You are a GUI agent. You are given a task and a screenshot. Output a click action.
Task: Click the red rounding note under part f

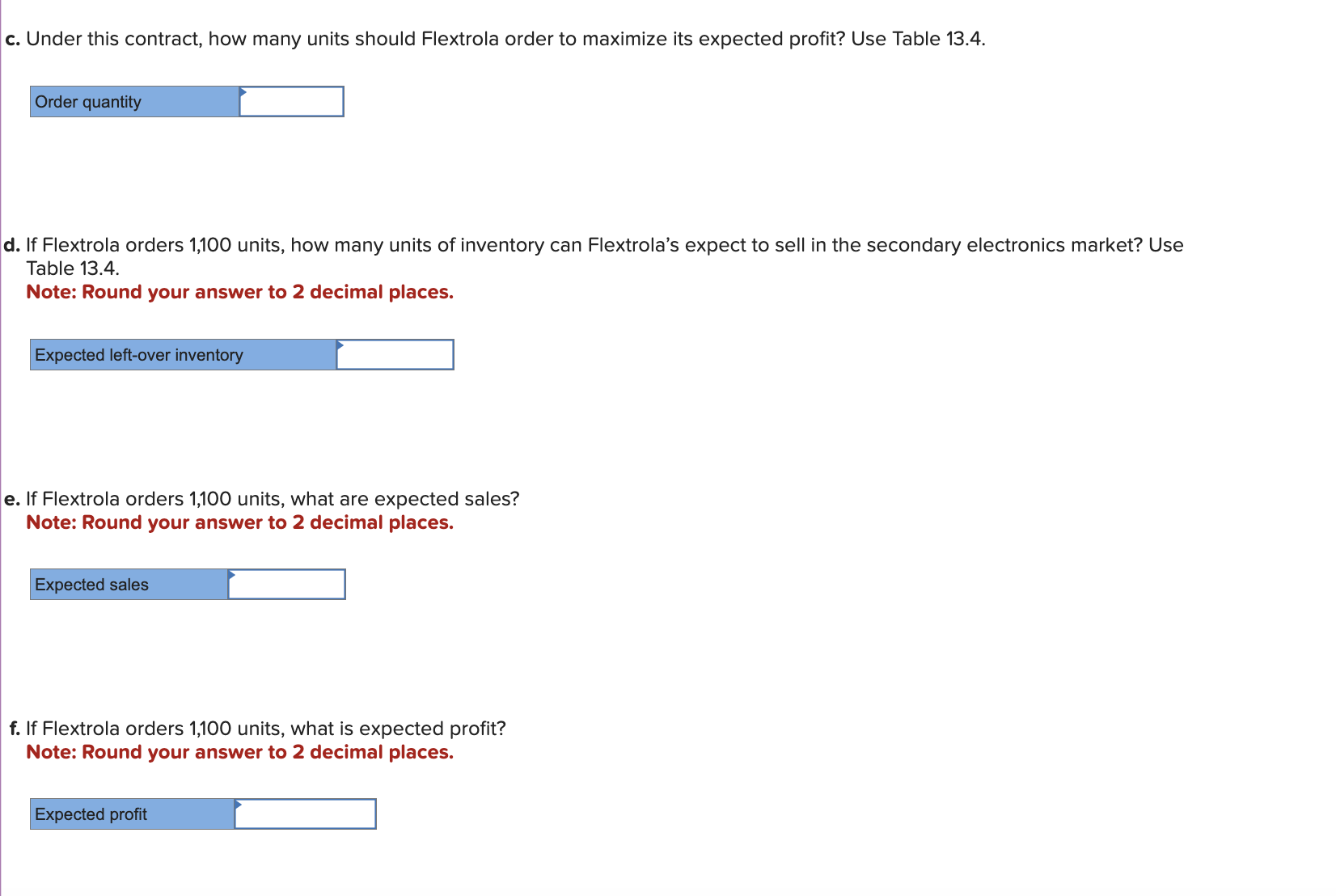(x=240, y=752)
